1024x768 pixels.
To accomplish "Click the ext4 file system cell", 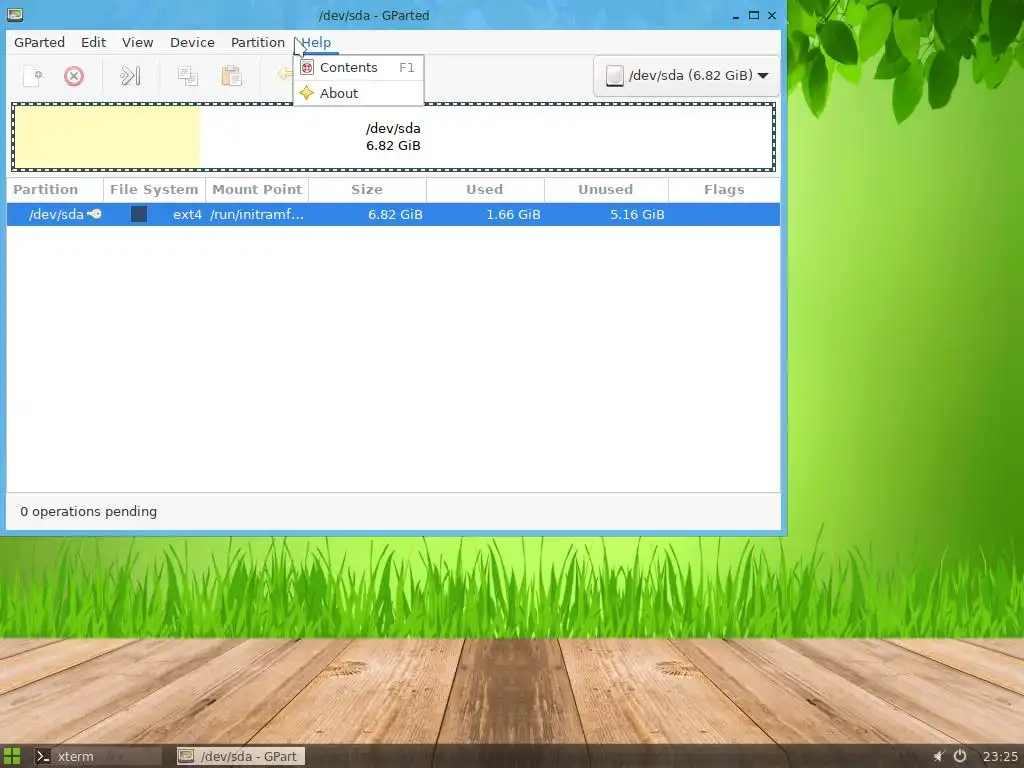I will 187,214.
